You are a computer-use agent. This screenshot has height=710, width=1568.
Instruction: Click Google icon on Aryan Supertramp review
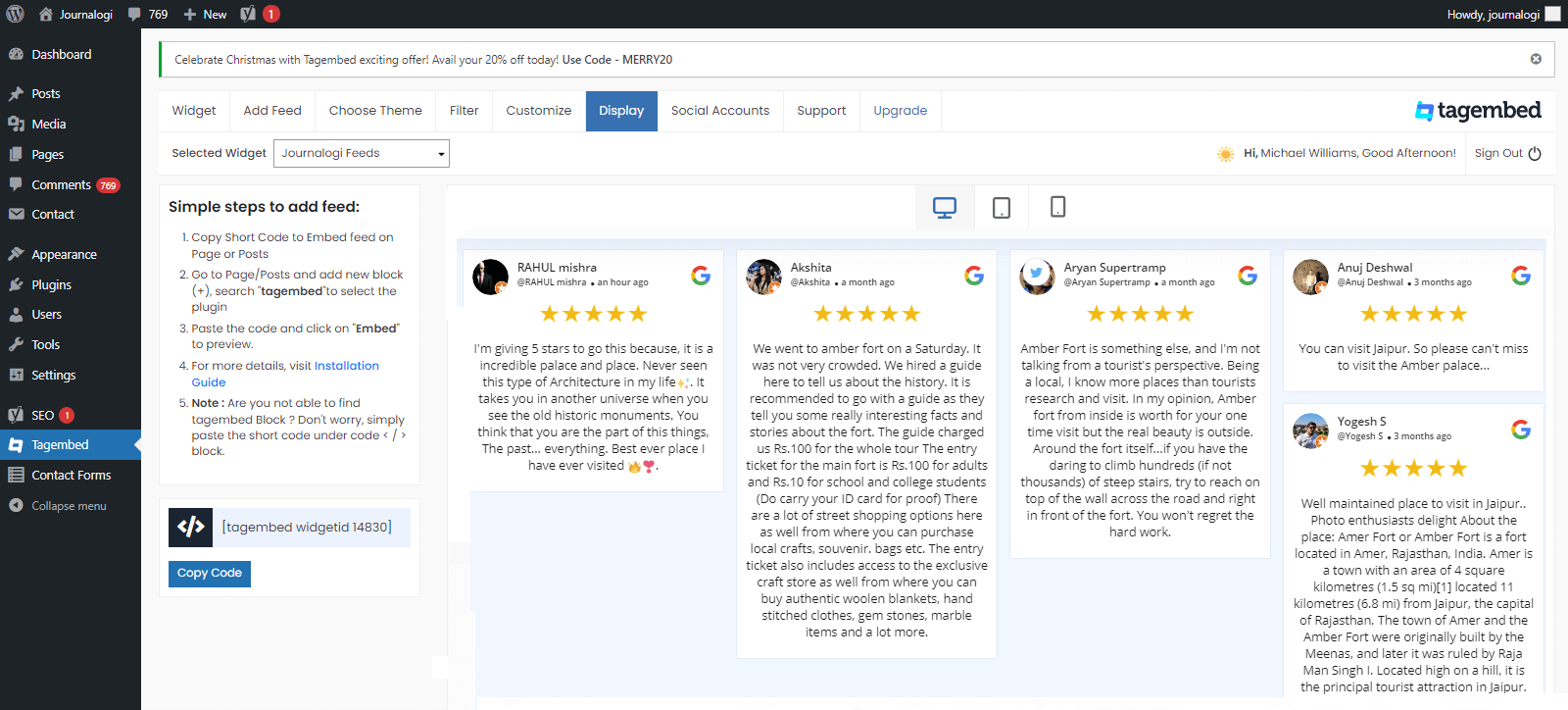(x=1248, y=276)
